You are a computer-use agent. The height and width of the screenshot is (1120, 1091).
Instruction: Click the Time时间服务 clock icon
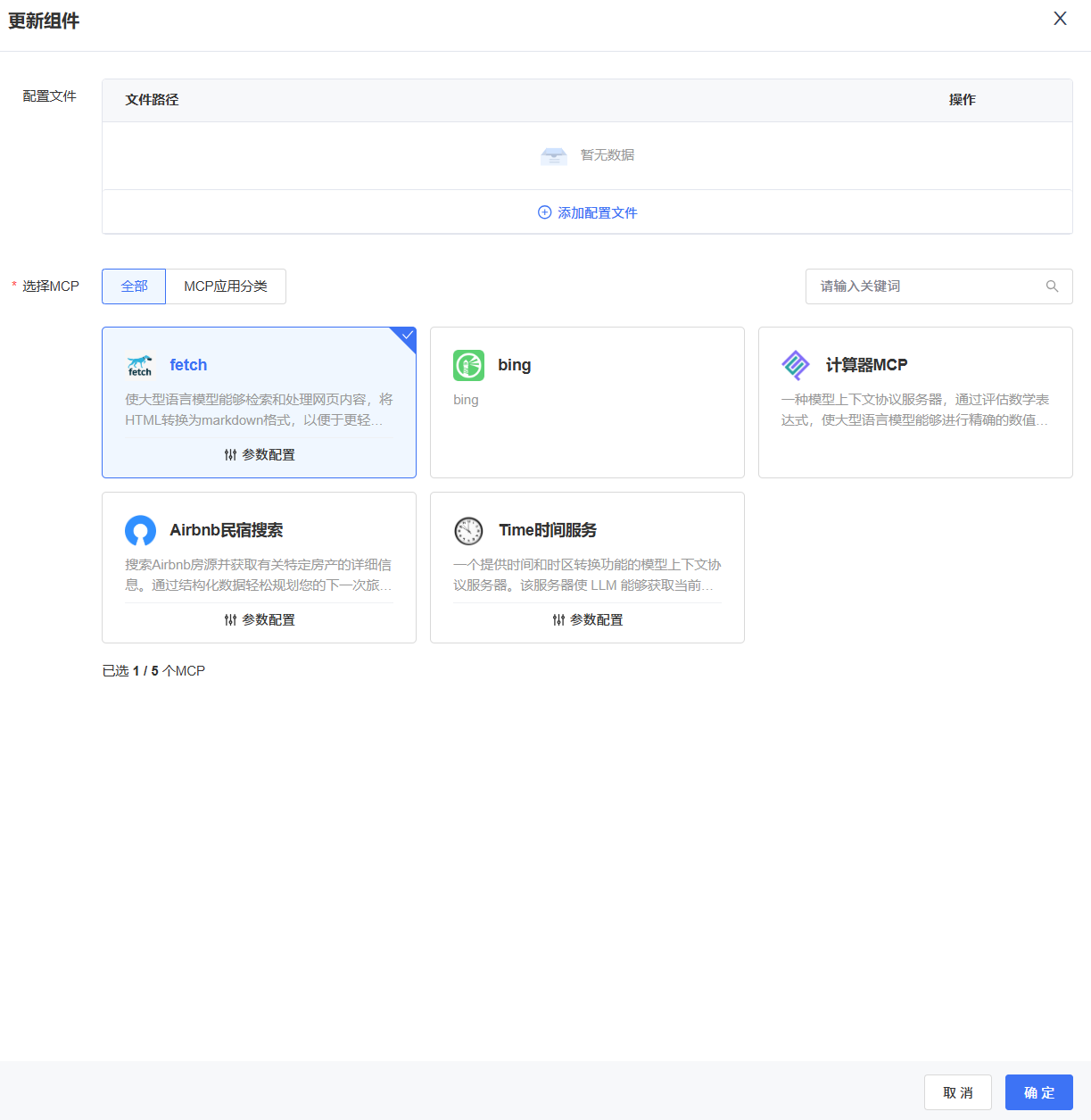point(469,530)
